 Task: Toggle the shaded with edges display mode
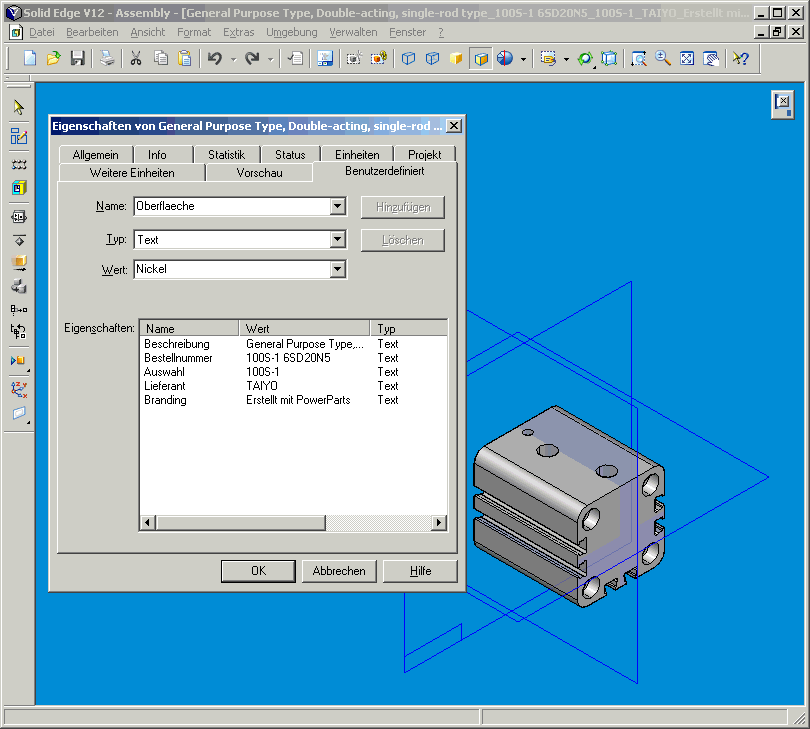(x=481, y=59)
